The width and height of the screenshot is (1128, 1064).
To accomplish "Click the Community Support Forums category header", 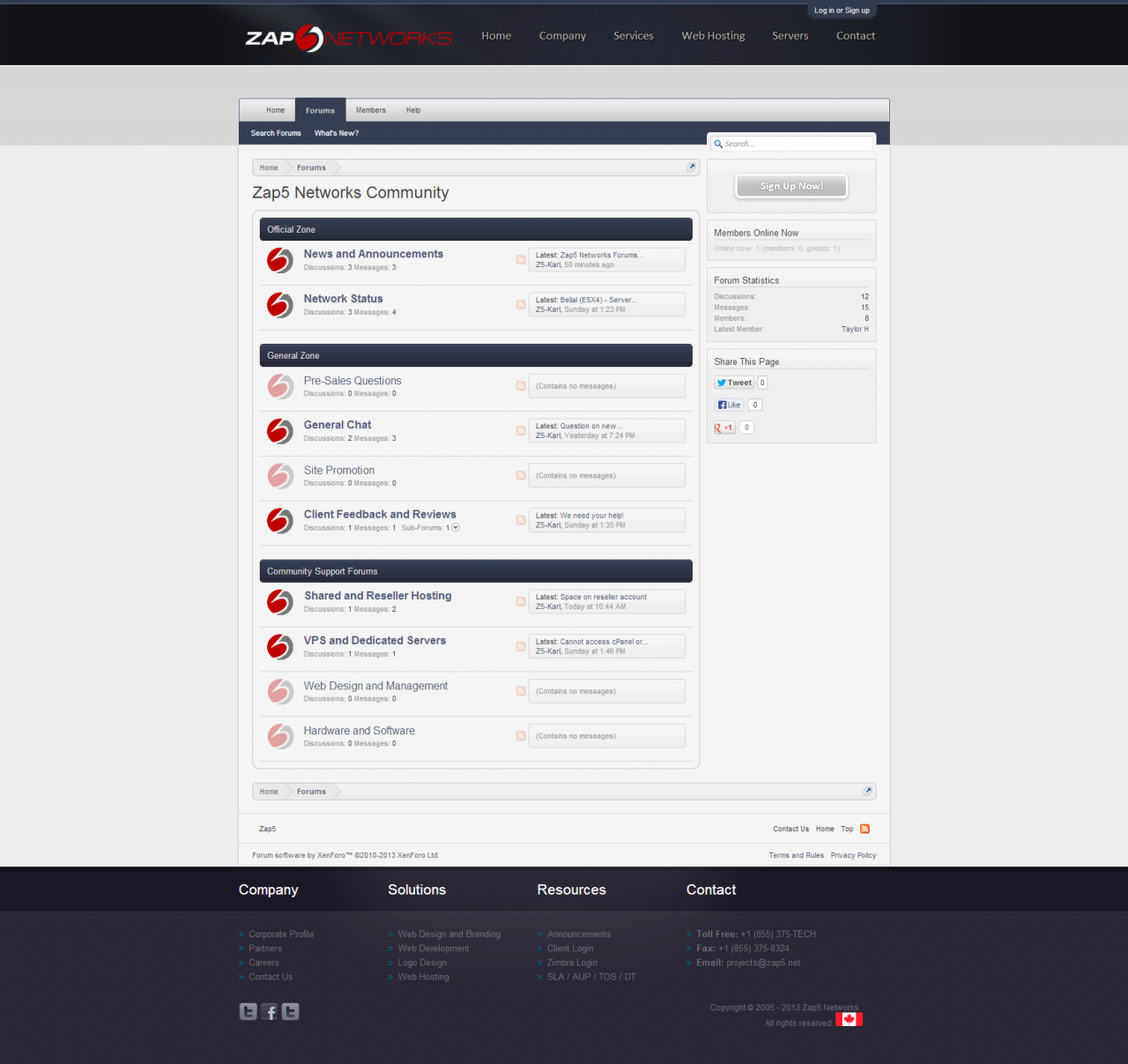I will point(476,571).
